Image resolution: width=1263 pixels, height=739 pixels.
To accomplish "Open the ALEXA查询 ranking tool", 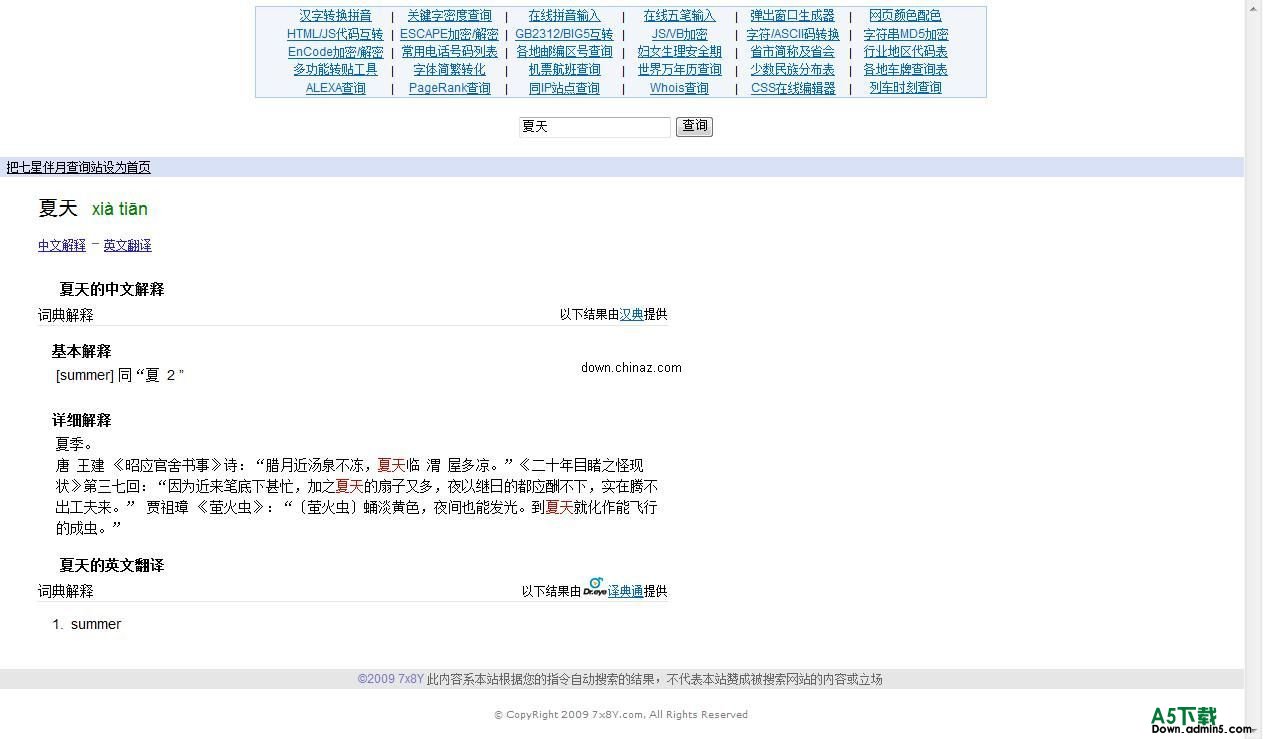I will pyautogui.click(x=335, y=87).
